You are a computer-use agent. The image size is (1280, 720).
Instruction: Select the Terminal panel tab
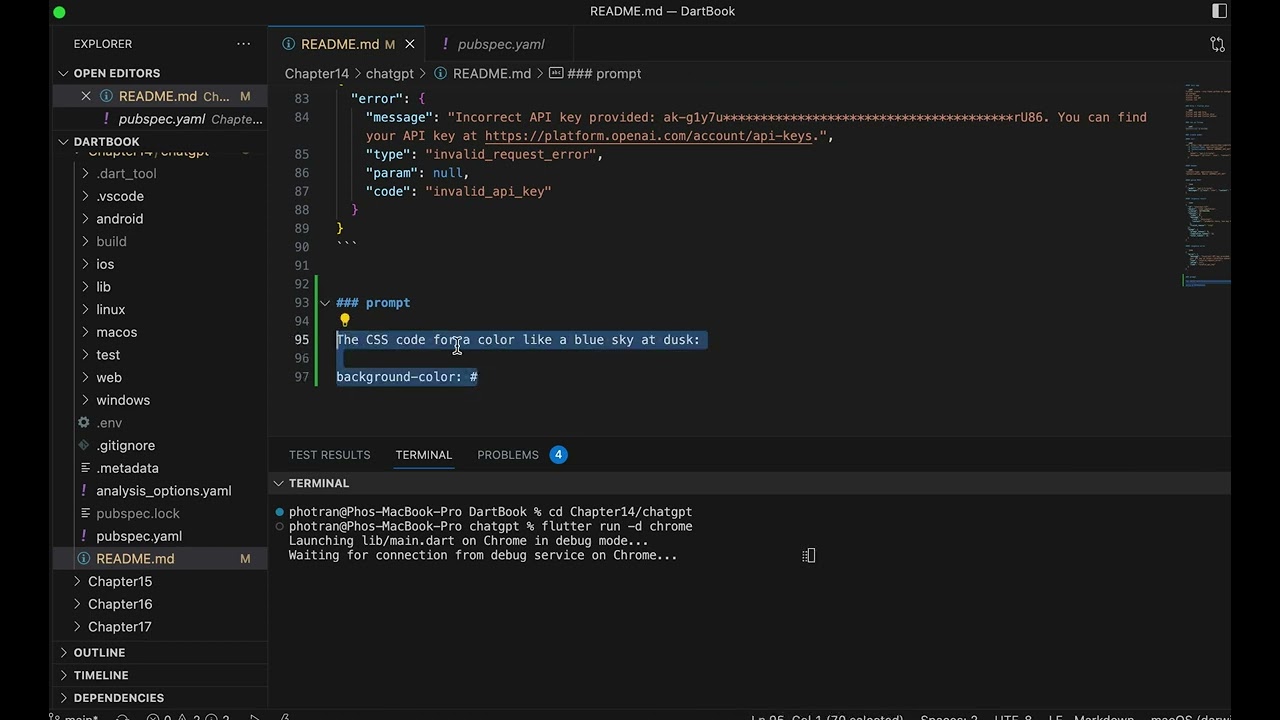(424, 455)
